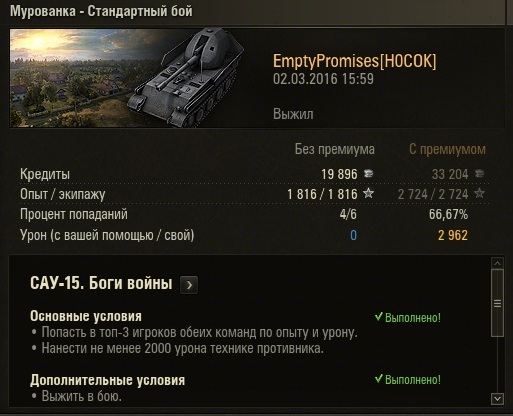This screenshot has width=513, height=416.
Task: Click the premium experience star by 2 724
Action: click(x=479, y=193)
